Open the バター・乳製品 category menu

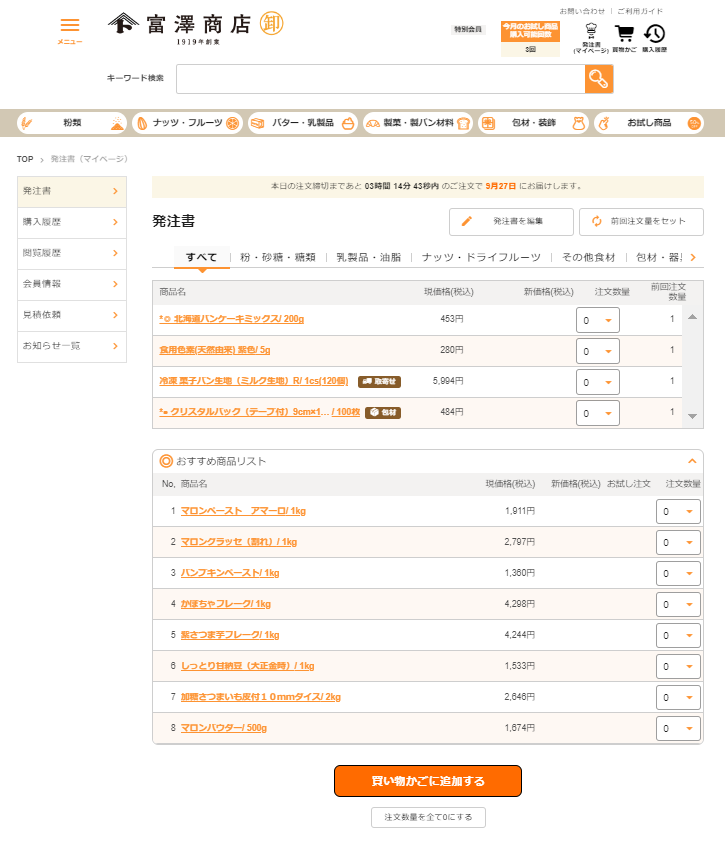(303, 123)
